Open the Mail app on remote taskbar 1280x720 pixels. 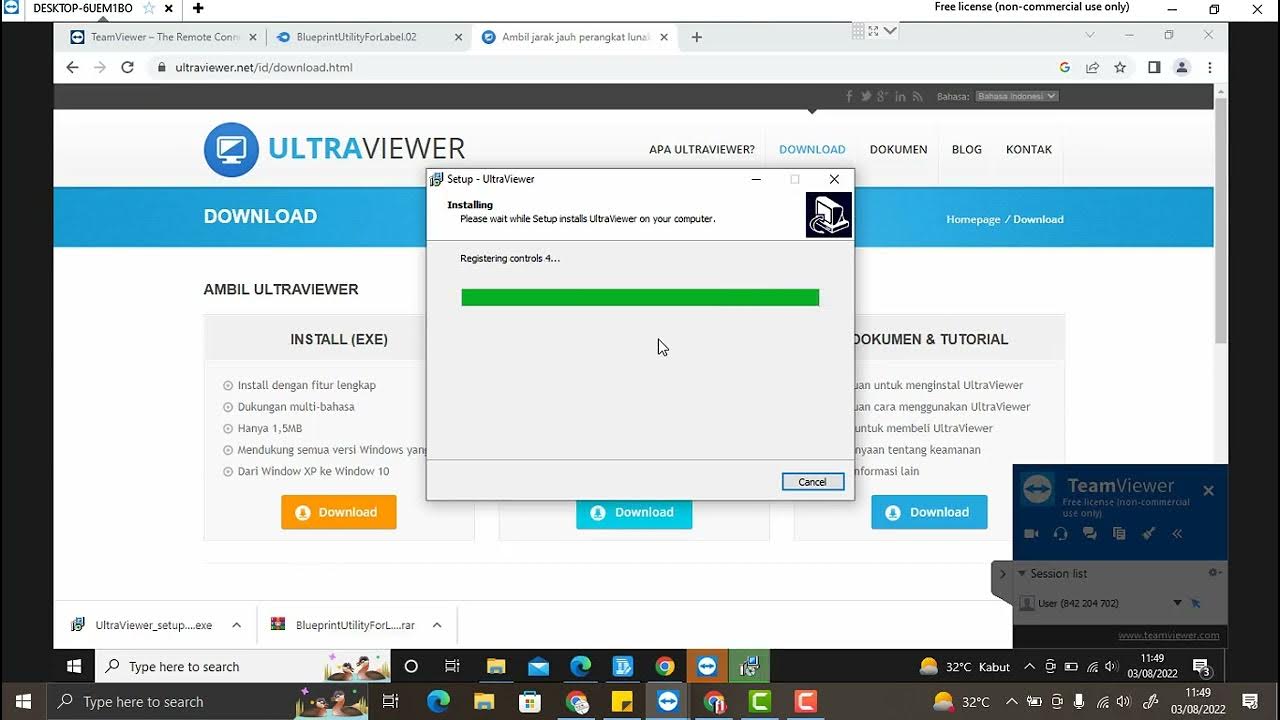coord(538,666)
